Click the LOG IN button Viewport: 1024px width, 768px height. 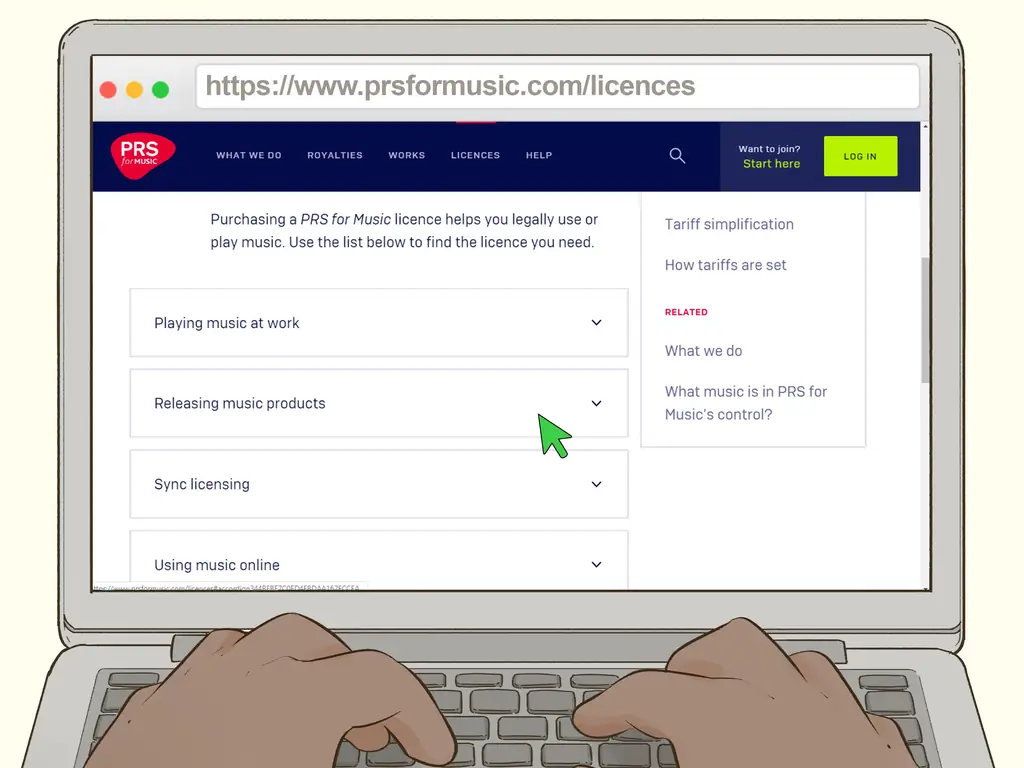click(860, 156)
